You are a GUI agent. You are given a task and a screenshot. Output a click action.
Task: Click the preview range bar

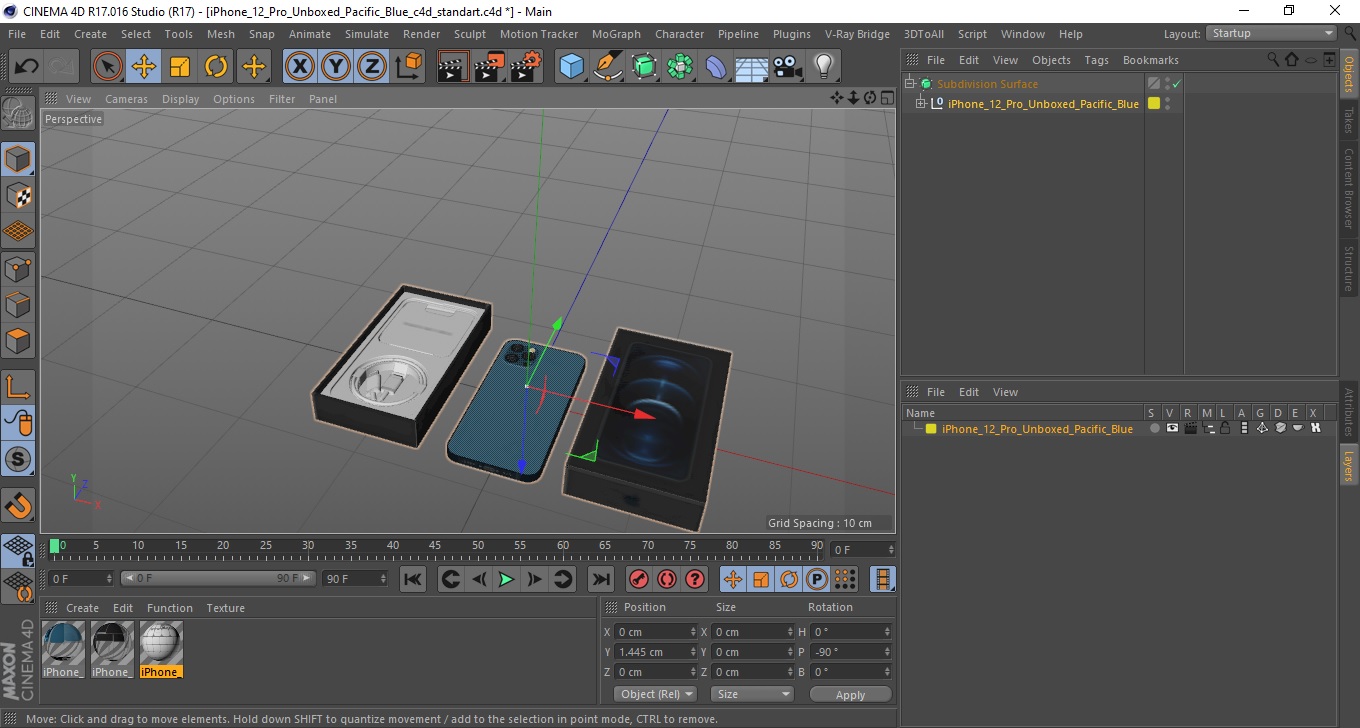click(219, 579)
